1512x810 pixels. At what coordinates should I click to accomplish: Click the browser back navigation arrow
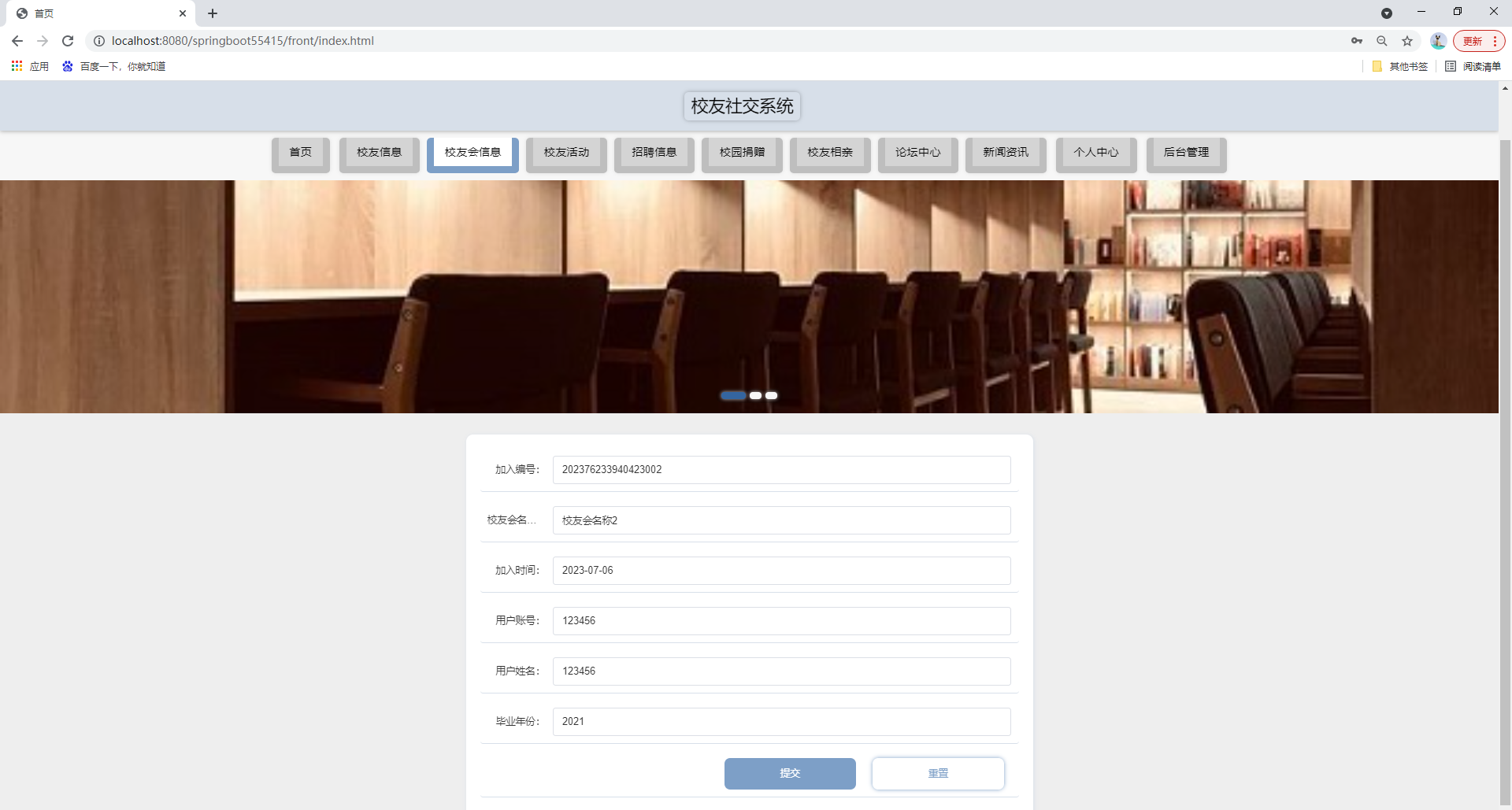coord(17,40)
